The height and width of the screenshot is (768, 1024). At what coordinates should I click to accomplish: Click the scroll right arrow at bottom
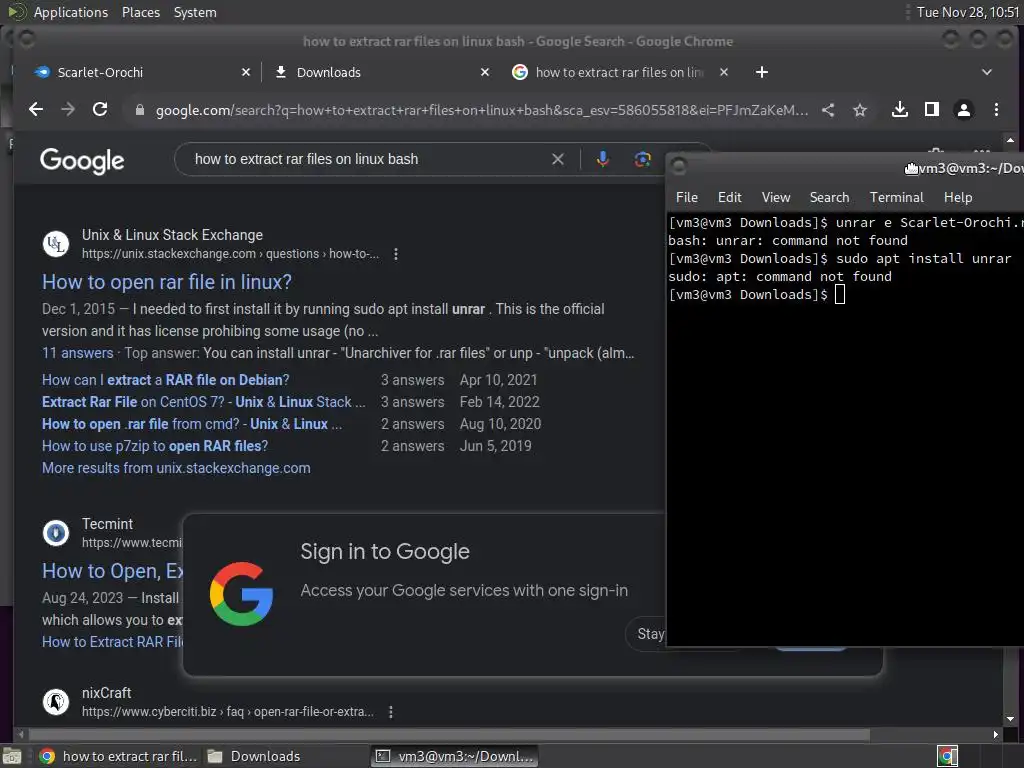coord(995,735)
